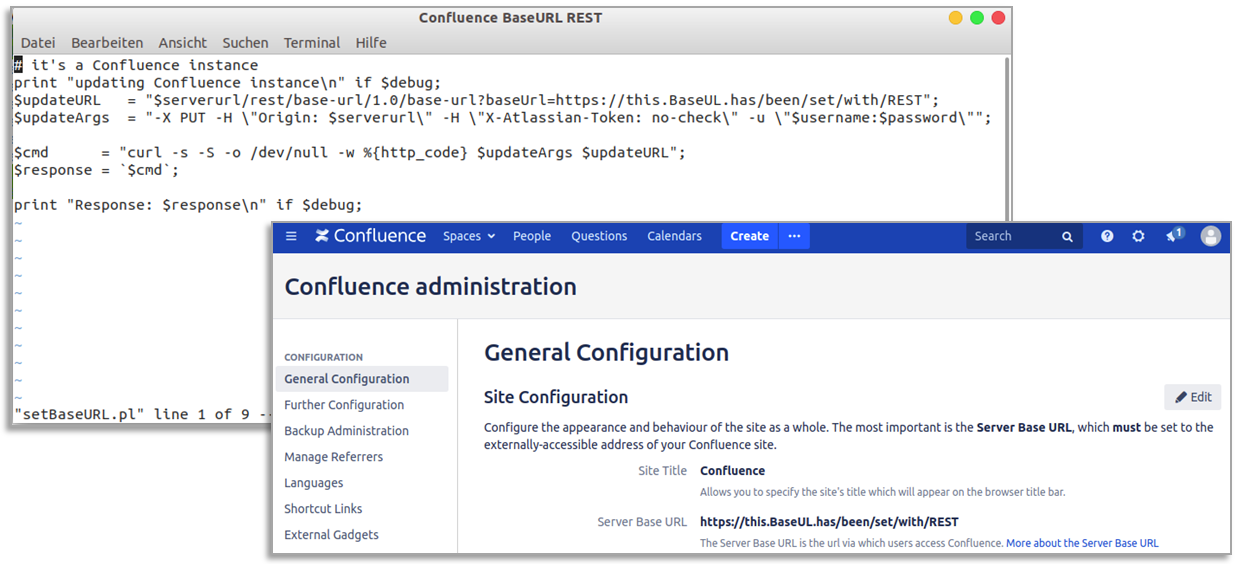Open the Suchen menu in terminal window
The height and width of the screenshot is (564, 1239).
coord(245,43)
